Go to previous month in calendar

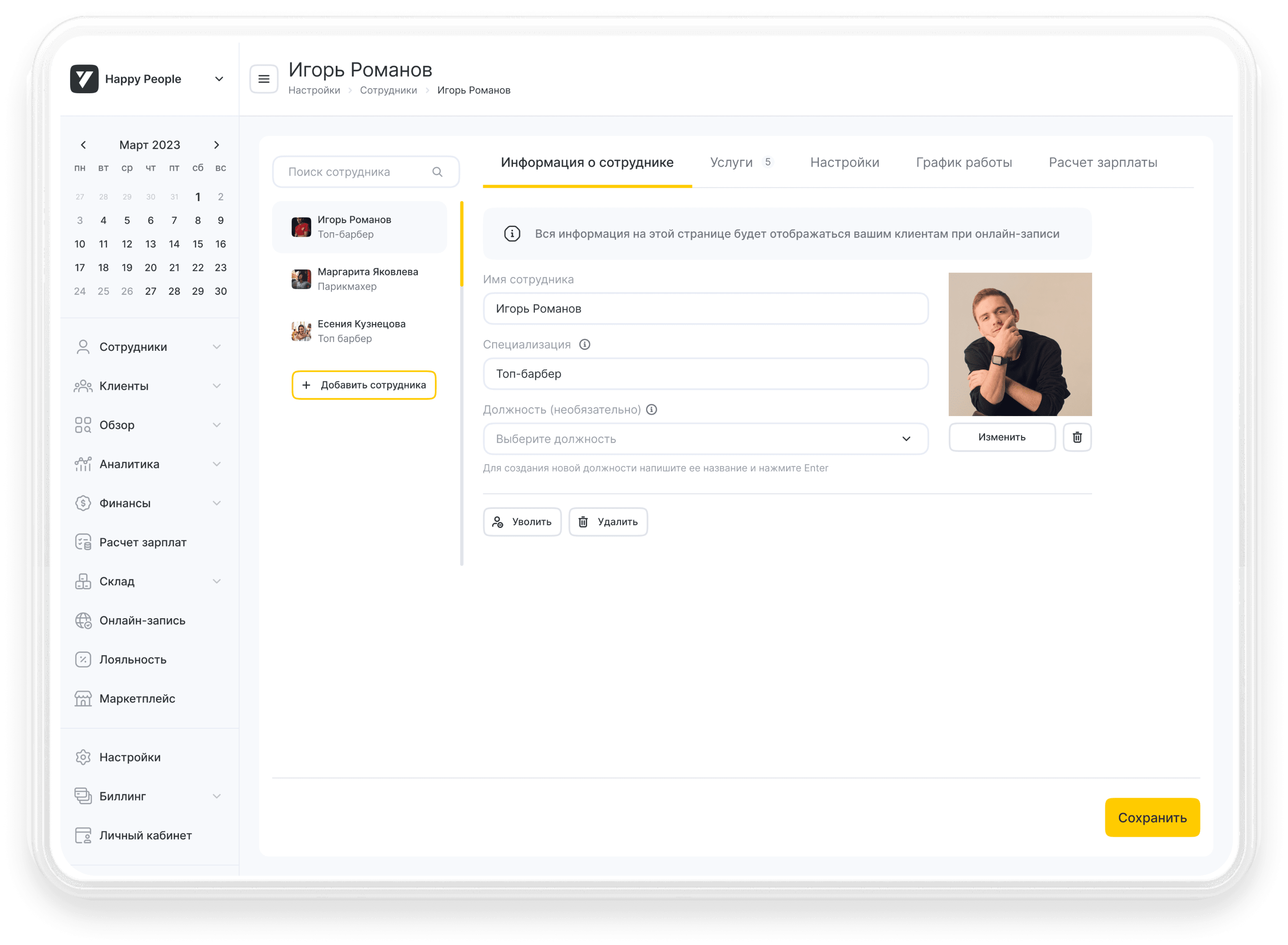83,145
